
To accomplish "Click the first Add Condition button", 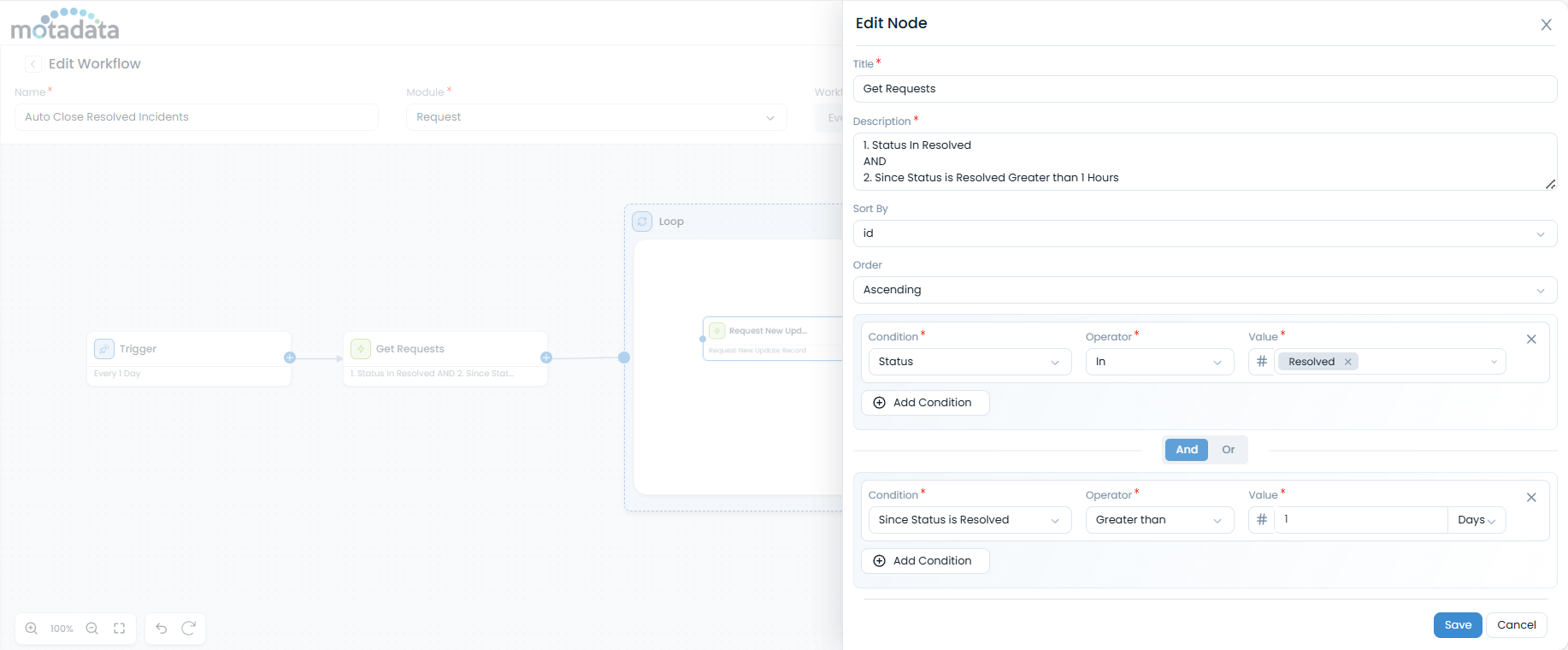I will [924, 403].
